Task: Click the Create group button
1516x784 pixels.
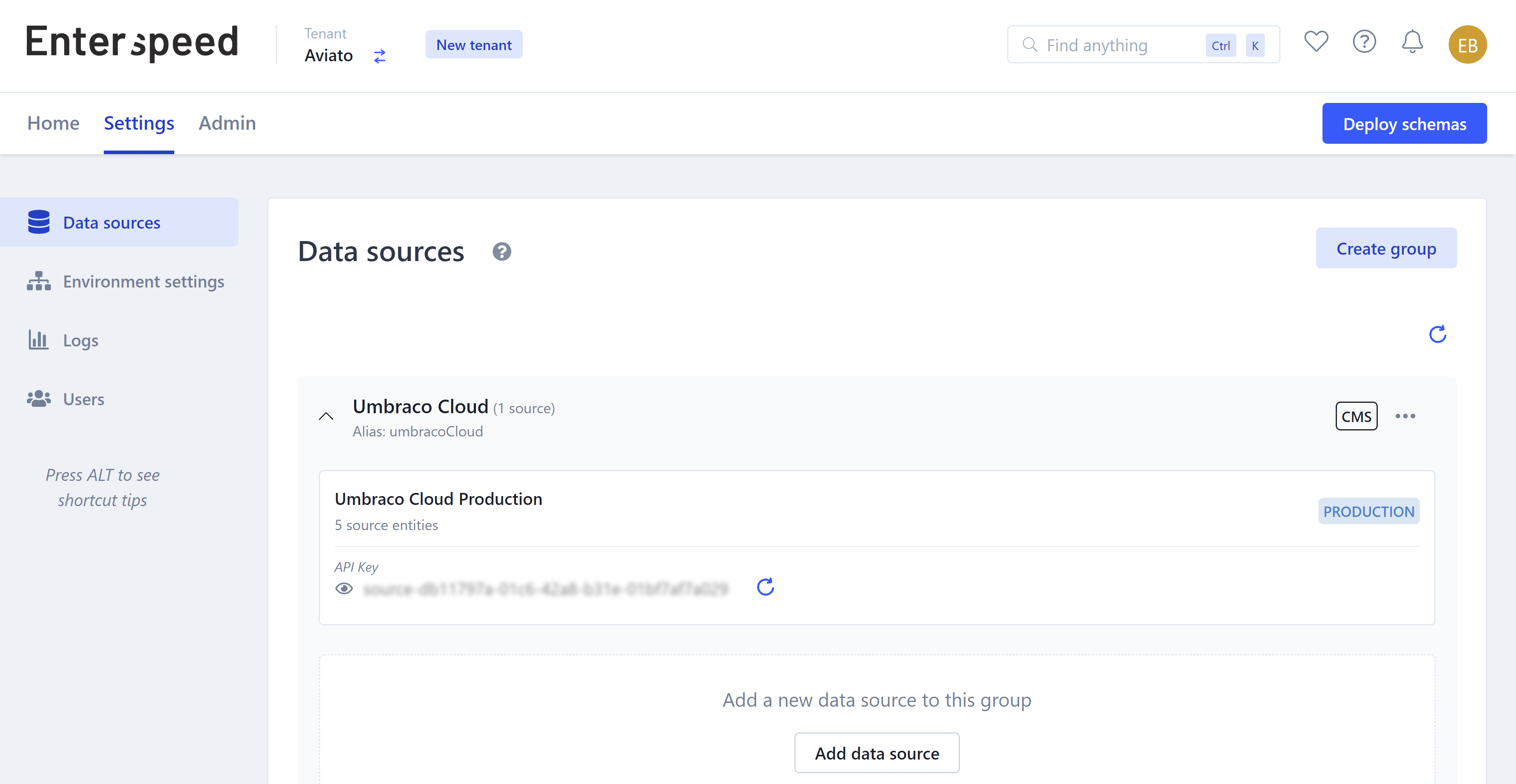Action: tap(1385, 248)
